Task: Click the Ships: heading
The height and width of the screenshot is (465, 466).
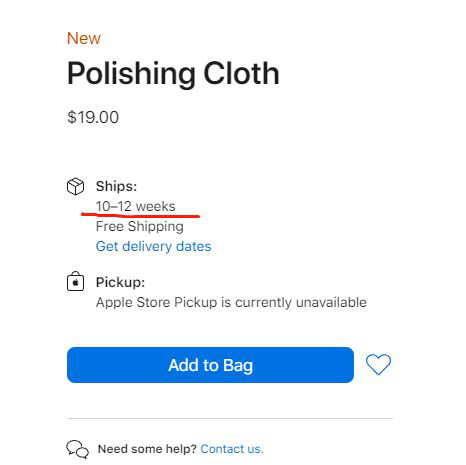Action: pos(116,186)
